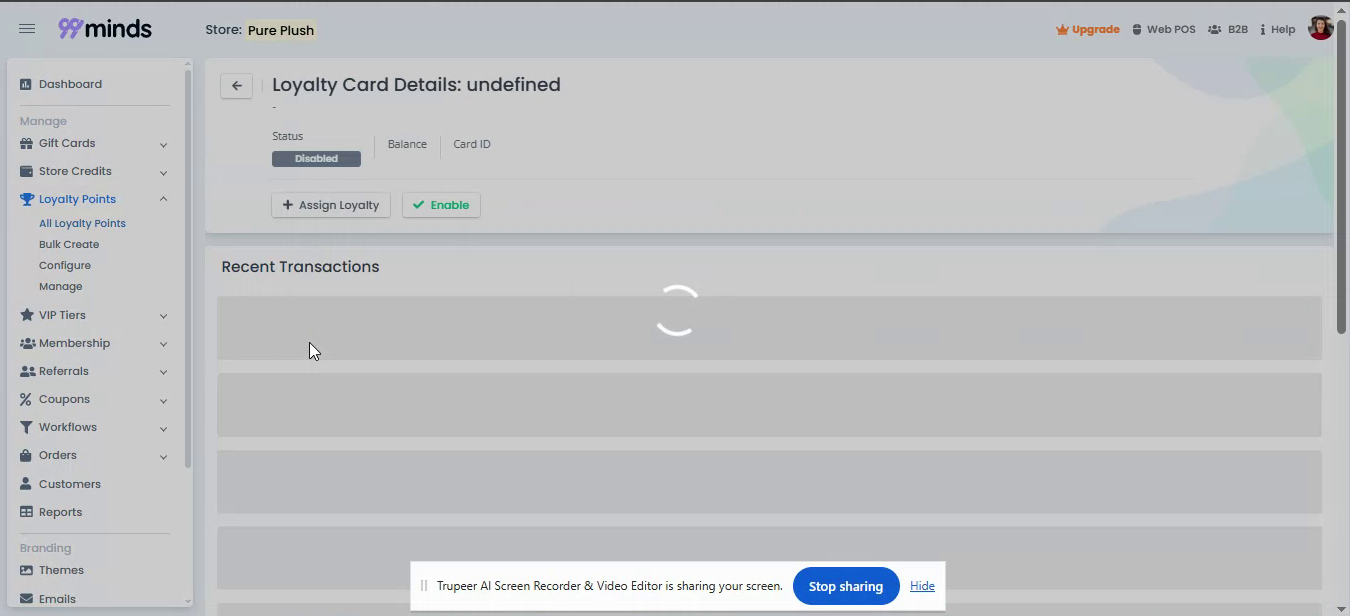Click the 99minds logo

coord(105,29)
